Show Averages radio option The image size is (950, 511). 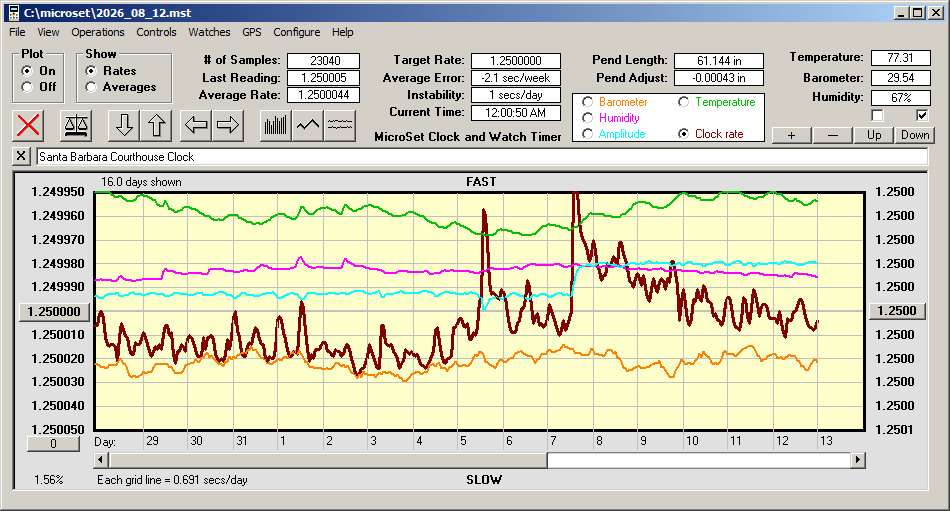[x=91, y=87]
